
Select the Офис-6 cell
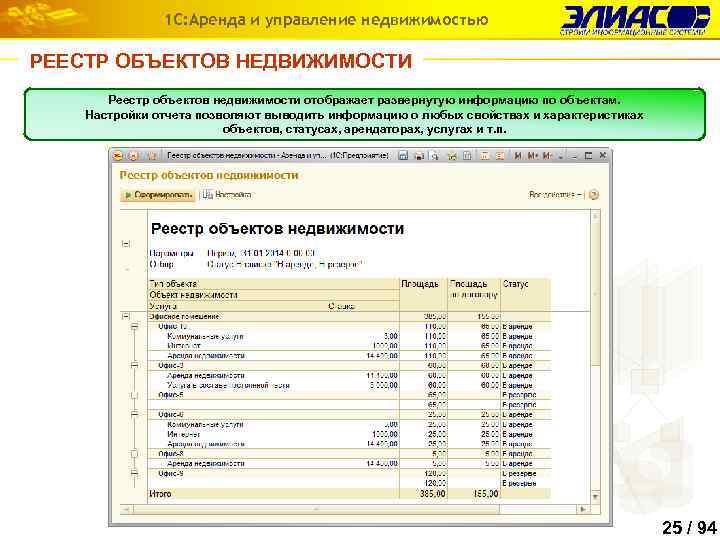[x=274, y=415]
